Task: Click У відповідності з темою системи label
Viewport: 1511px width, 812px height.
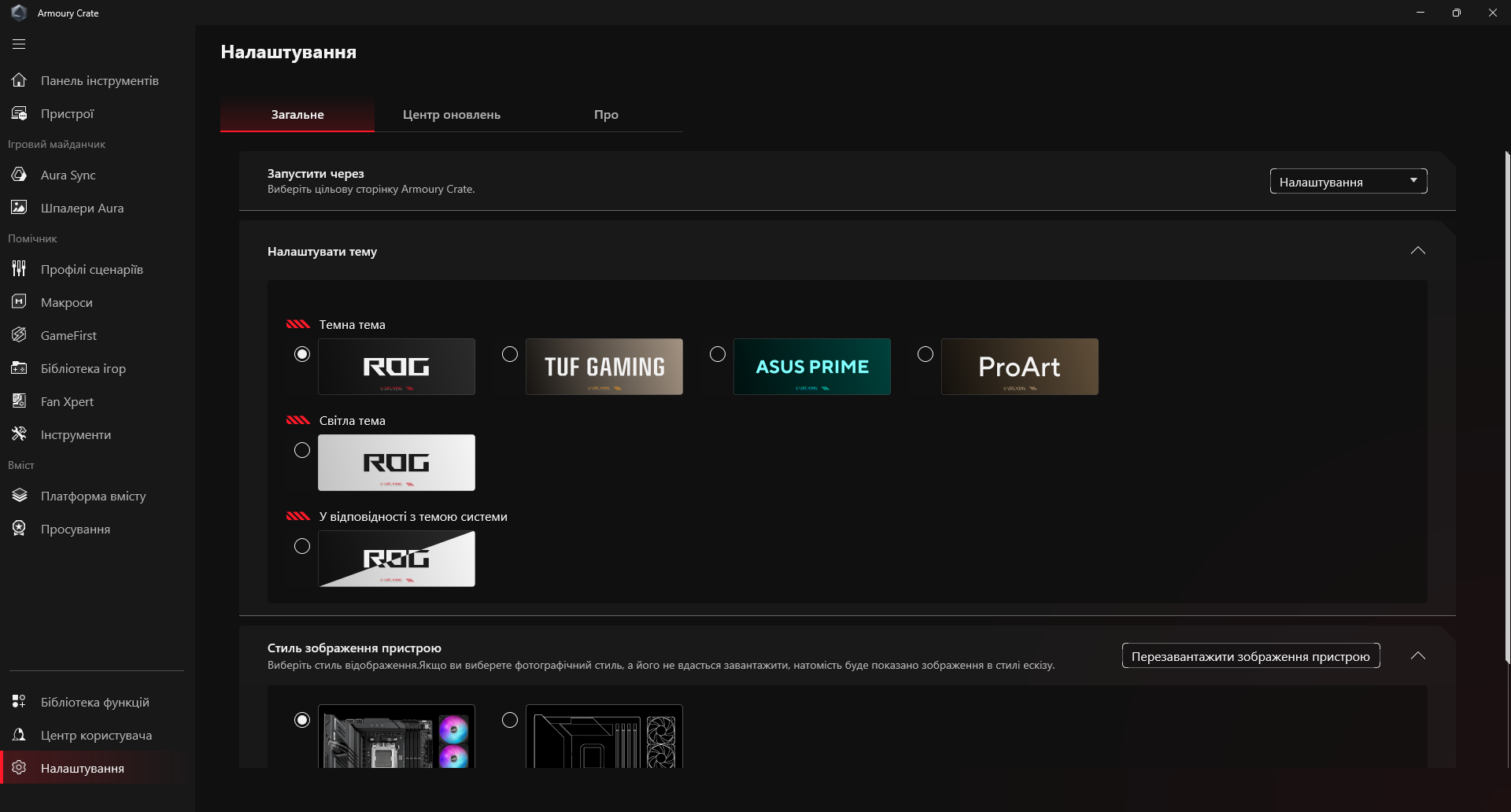Action: tap(413, 517)
